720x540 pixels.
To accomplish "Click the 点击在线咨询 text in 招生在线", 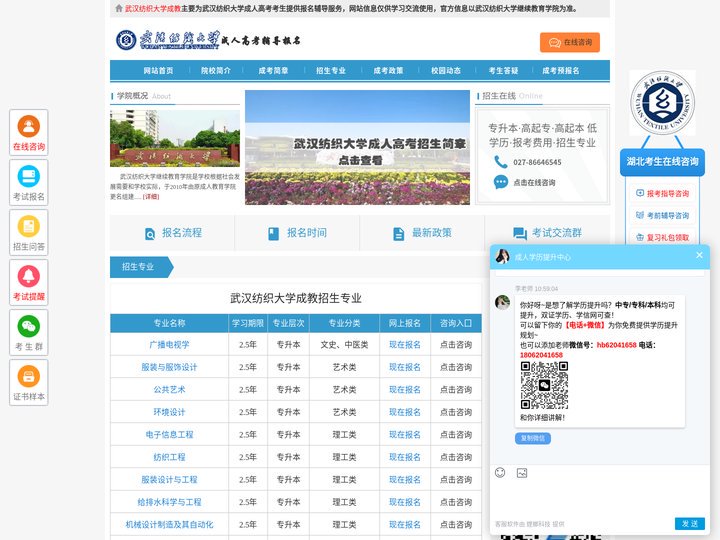I will pos(534,182).
